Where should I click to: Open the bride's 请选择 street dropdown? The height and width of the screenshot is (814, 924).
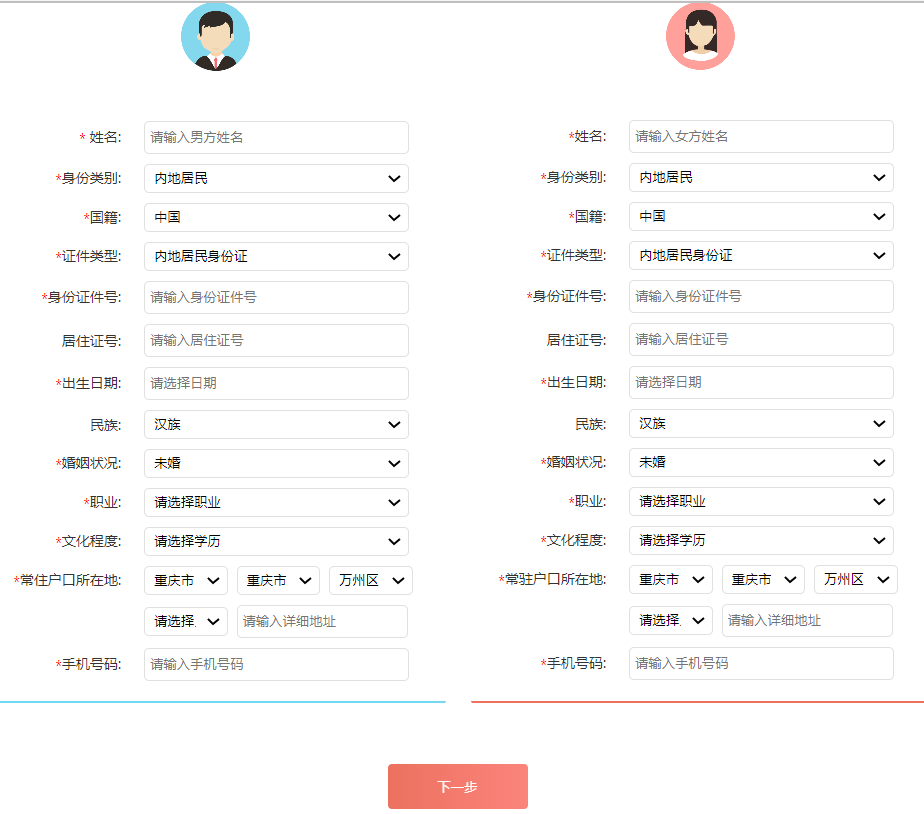670,620
